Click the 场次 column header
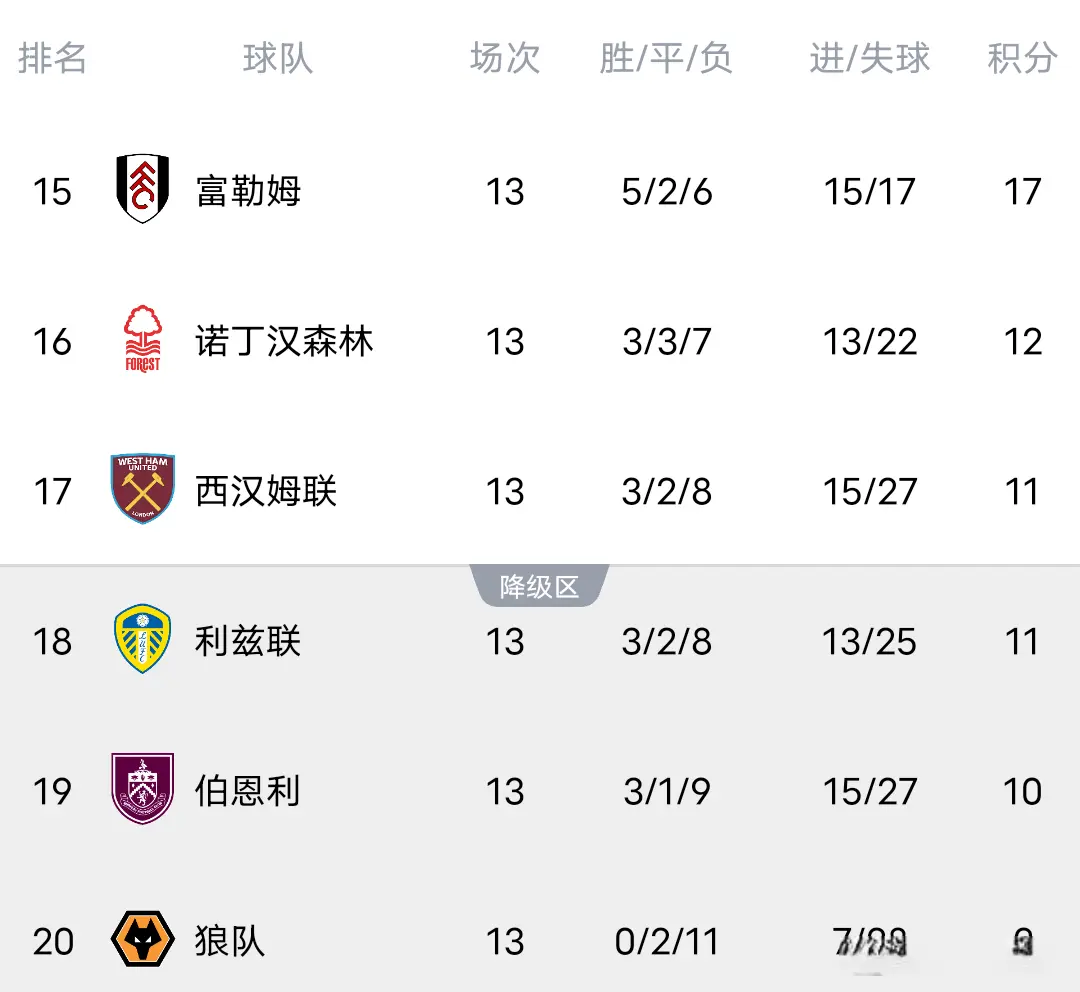The width and height of the screenshot is (1080, 992). 505,58
